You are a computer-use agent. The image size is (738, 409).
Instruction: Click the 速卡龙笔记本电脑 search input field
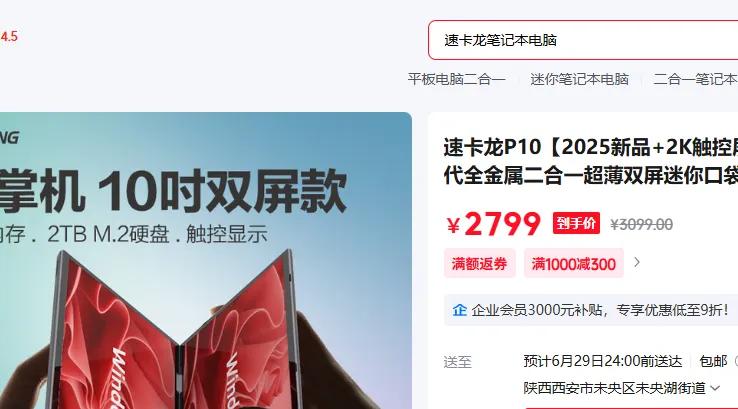coord(583,40)
